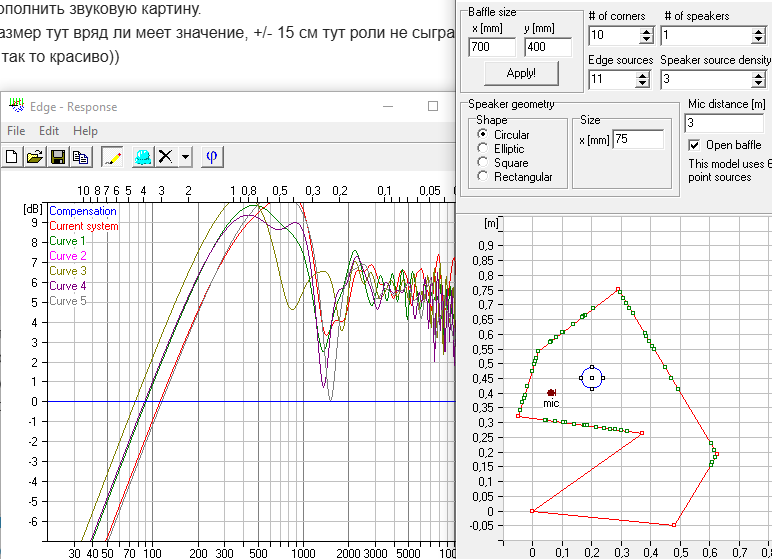Select the Rectangular speaker shape

pyautogui.click(x=484, y=177)
